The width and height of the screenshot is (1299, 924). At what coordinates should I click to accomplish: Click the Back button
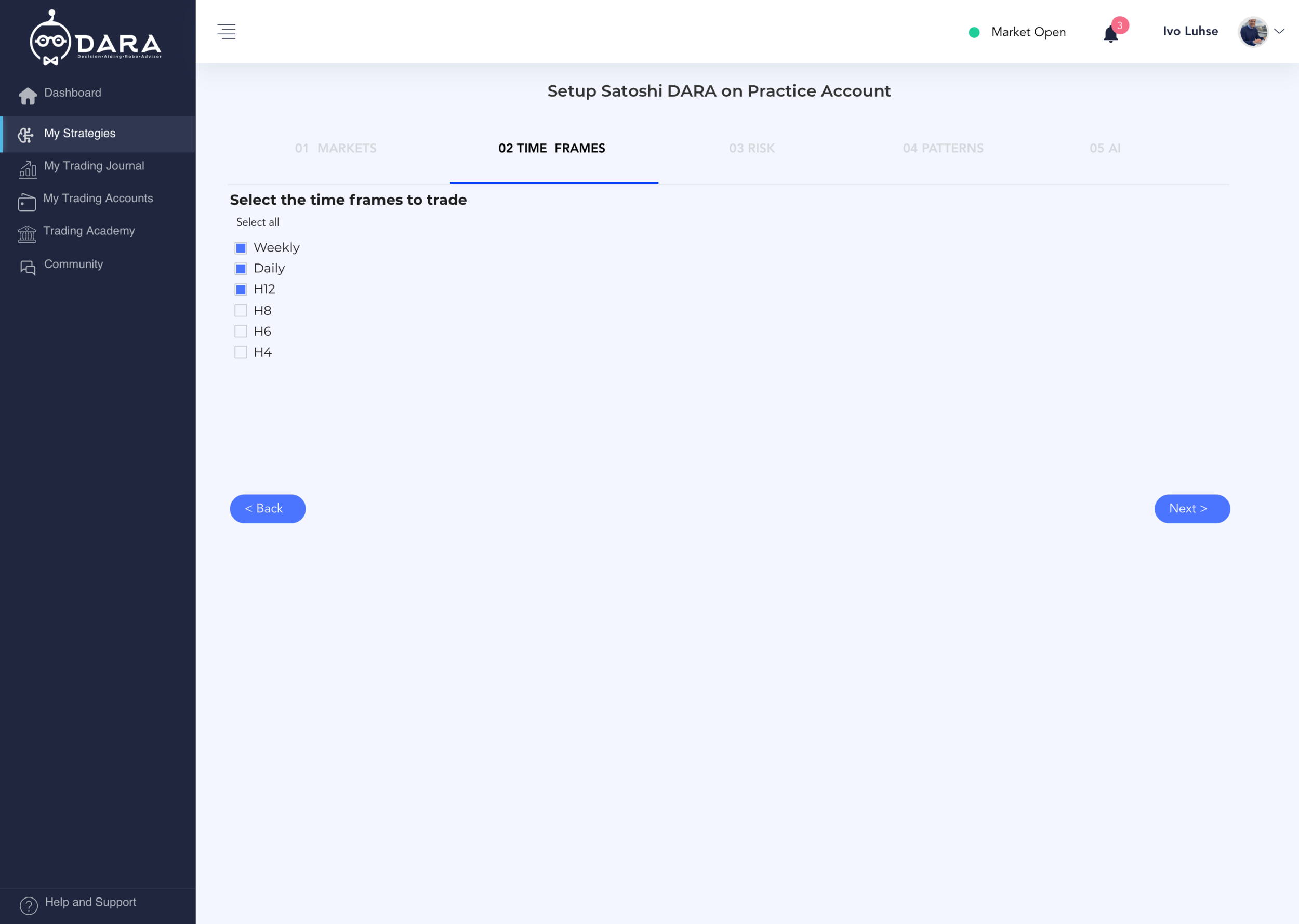click(267, 509)
